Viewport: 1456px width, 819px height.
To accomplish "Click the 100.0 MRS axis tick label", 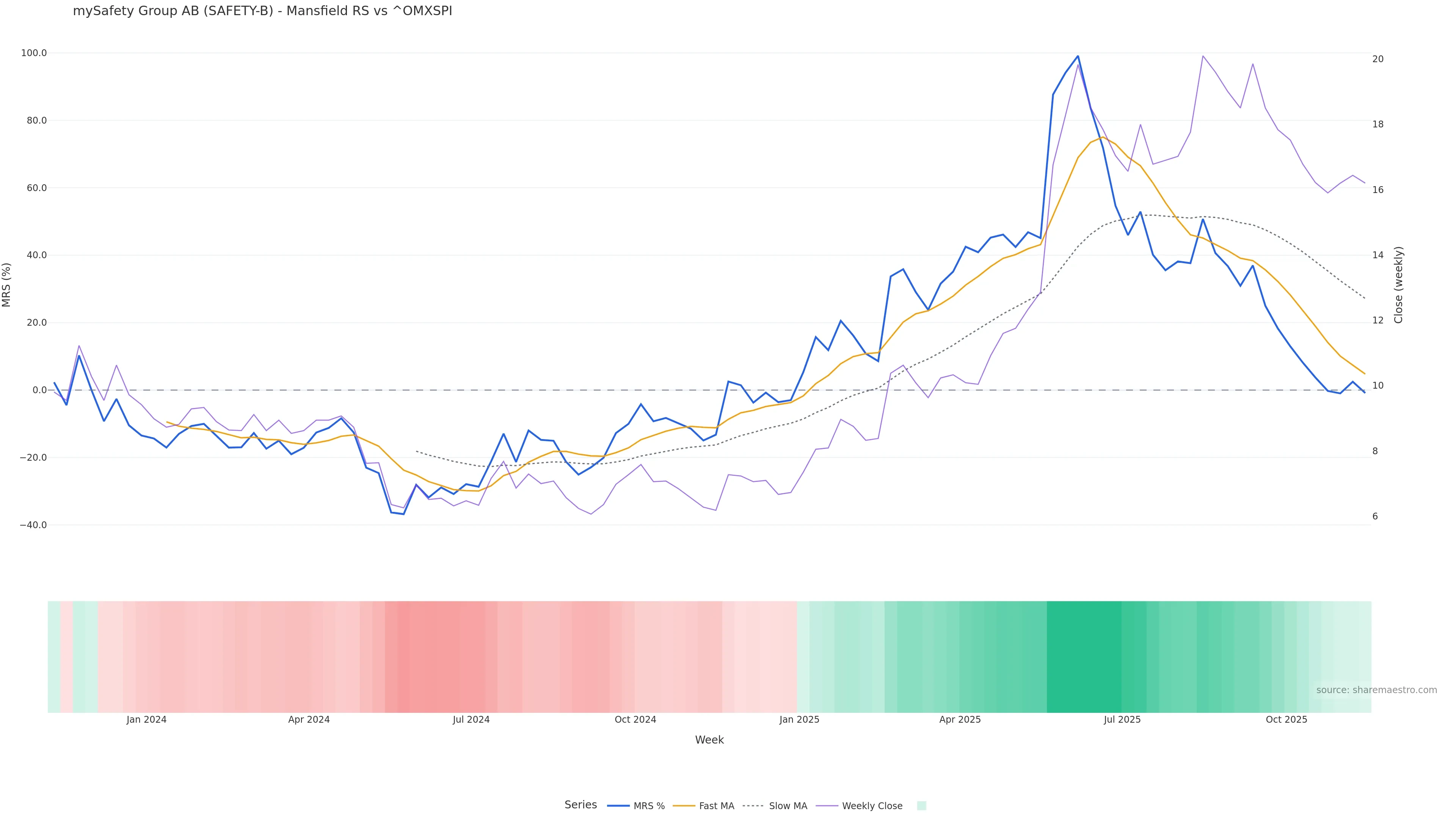I will [34, 53].
